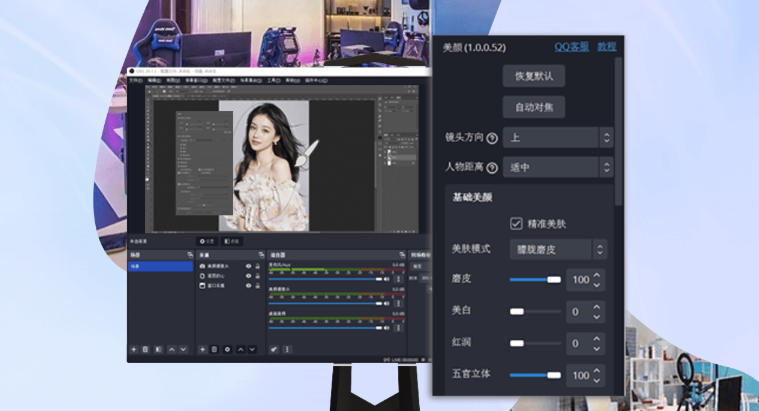Viewport: 759px width, 411px height.
Task: Hide the camera source via eye icon
Action: [248, 266]
